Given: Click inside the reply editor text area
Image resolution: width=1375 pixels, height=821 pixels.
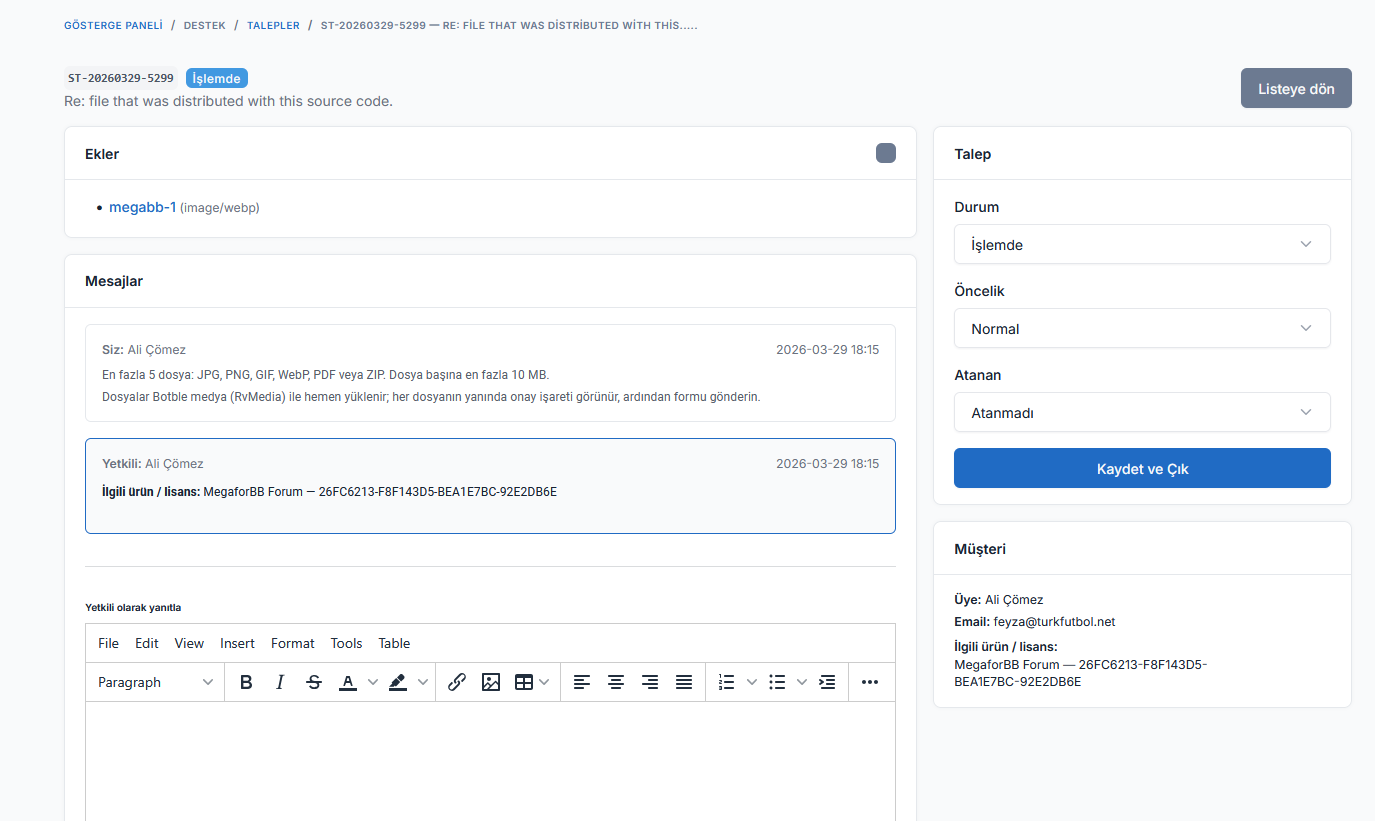Looking at the screenshot, I should pos(490,760).
